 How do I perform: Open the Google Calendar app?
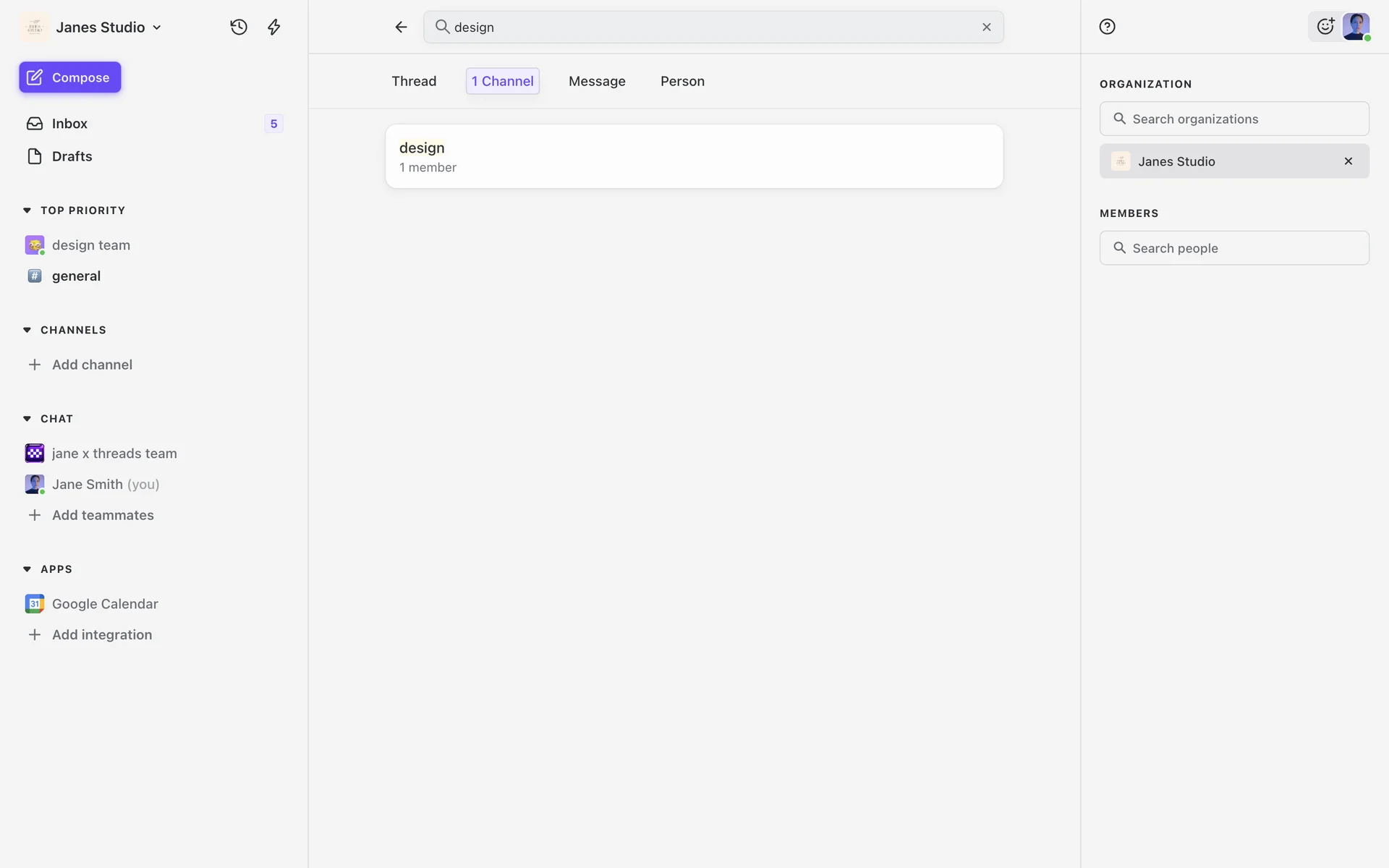pos(104,604)
